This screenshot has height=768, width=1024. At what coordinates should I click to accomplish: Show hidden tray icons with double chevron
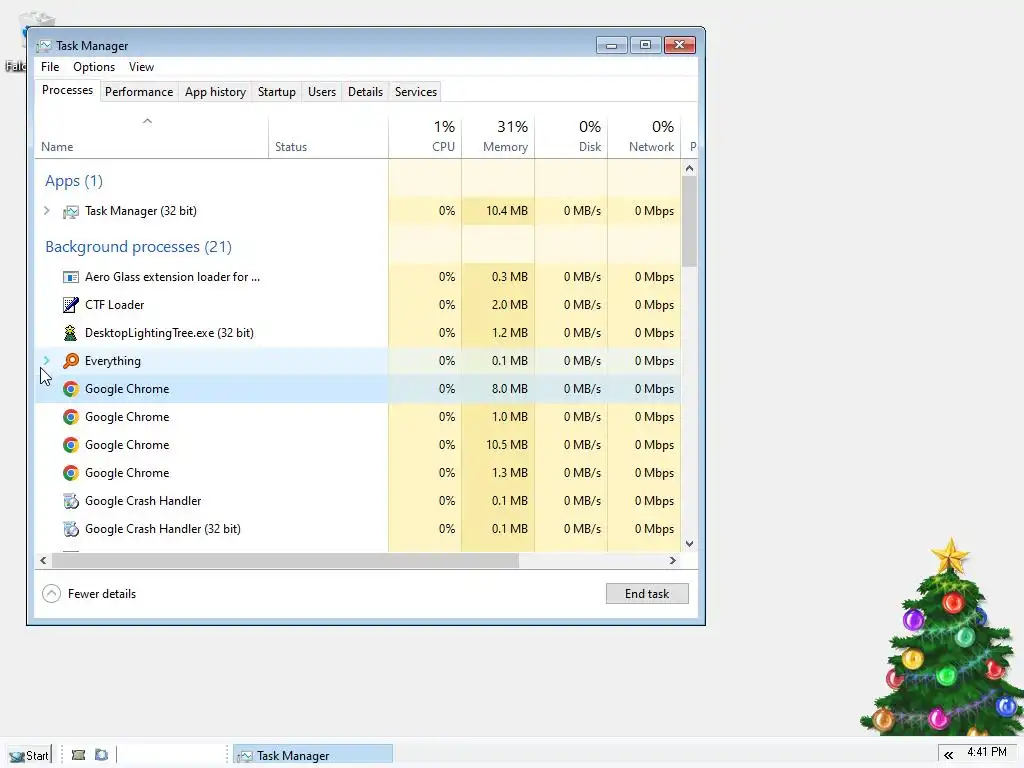pos(948,755)
